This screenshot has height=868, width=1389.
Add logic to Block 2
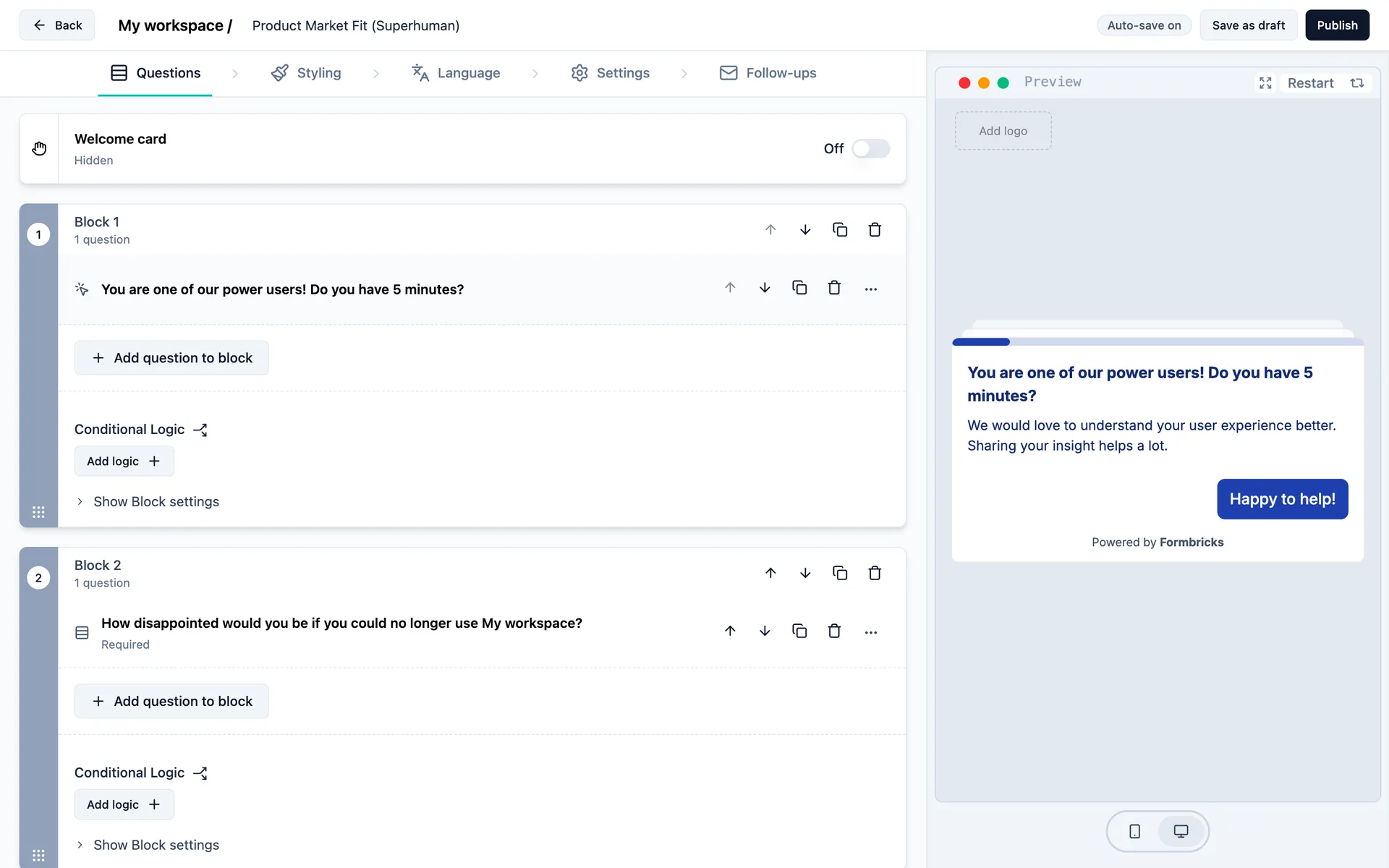124,804
